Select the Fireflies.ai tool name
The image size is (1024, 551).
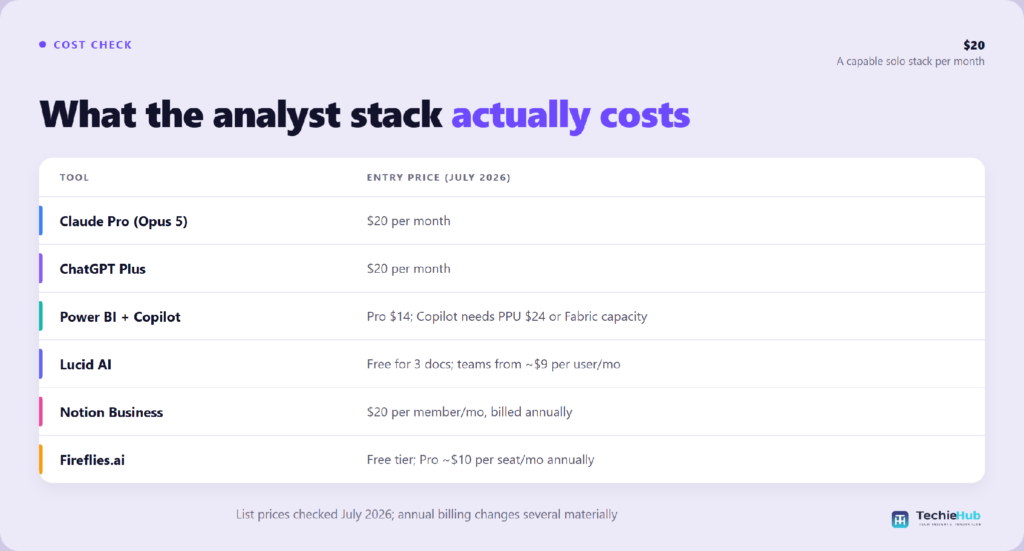click(92, 460)
